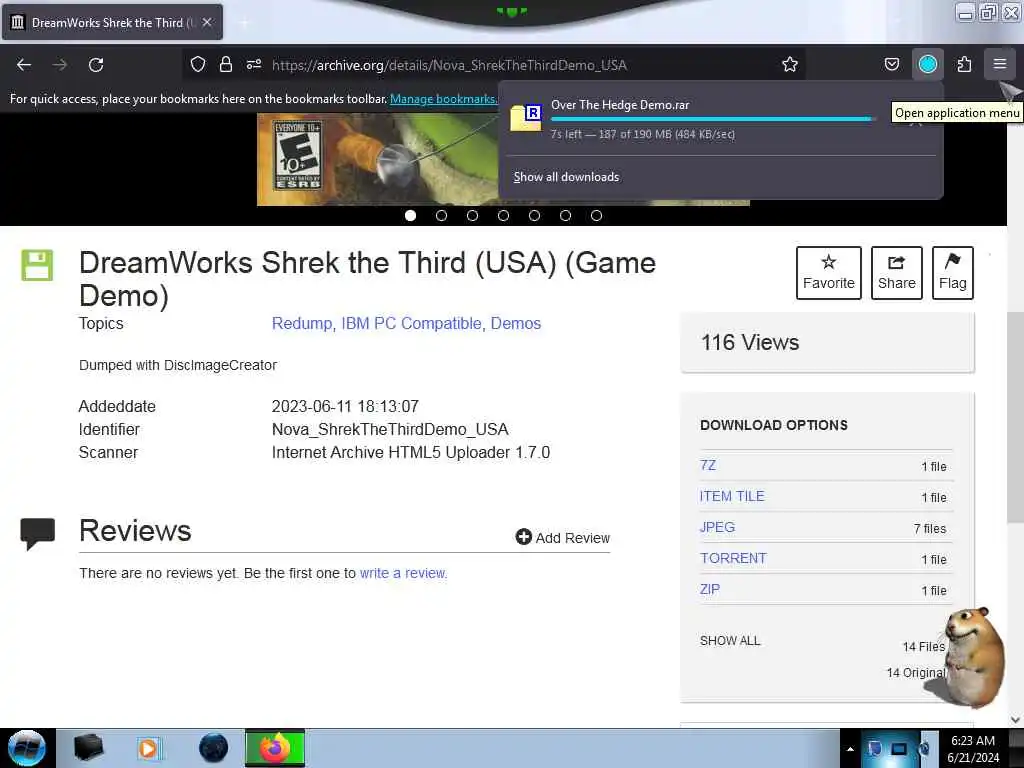
Task: Click the 116 Views counter
Action: (x=750, y=342)
